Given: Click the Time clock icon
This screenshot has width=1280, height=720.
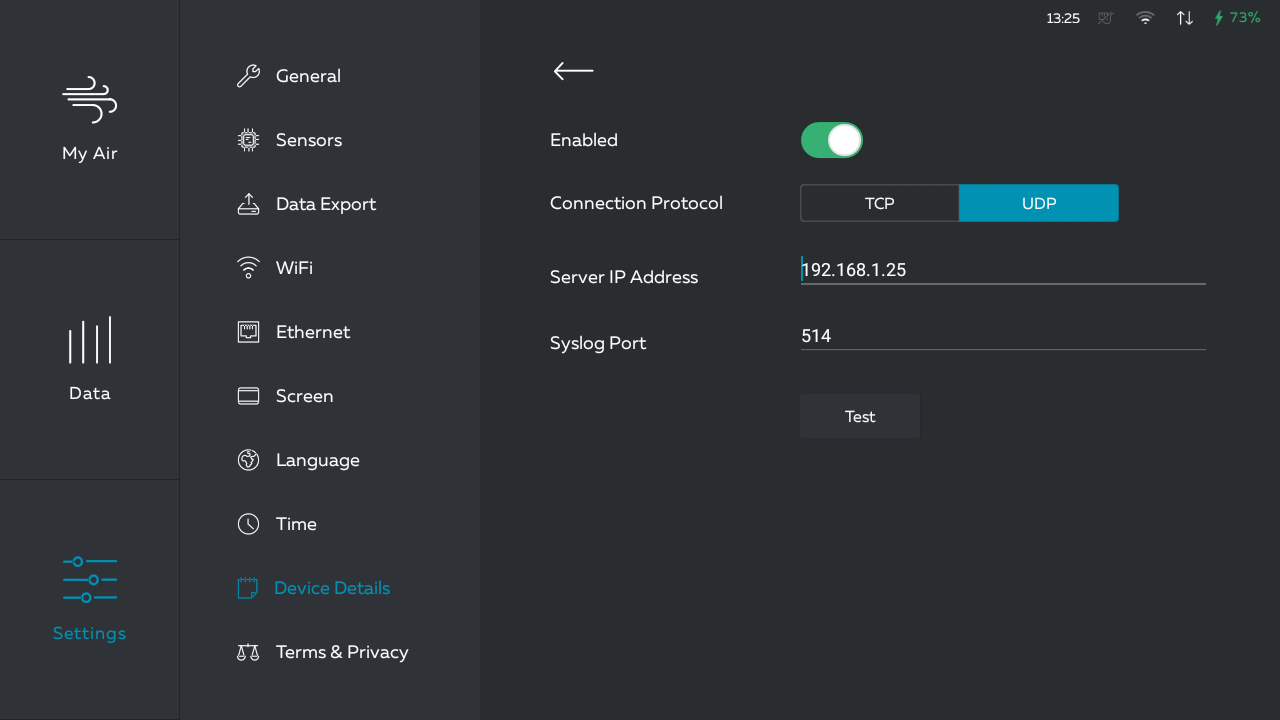Looking at the screenshot, I should tap(248, 524).
